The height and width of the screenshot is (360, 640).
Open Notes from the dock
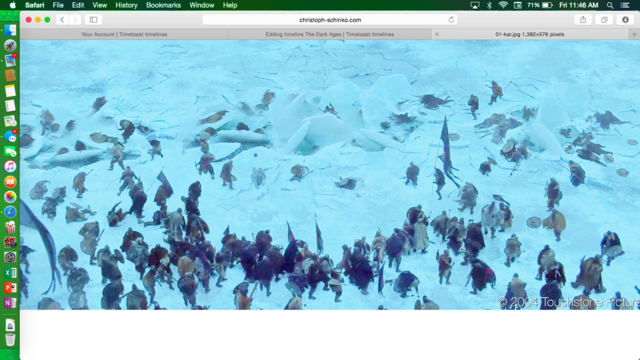[10, 90]
